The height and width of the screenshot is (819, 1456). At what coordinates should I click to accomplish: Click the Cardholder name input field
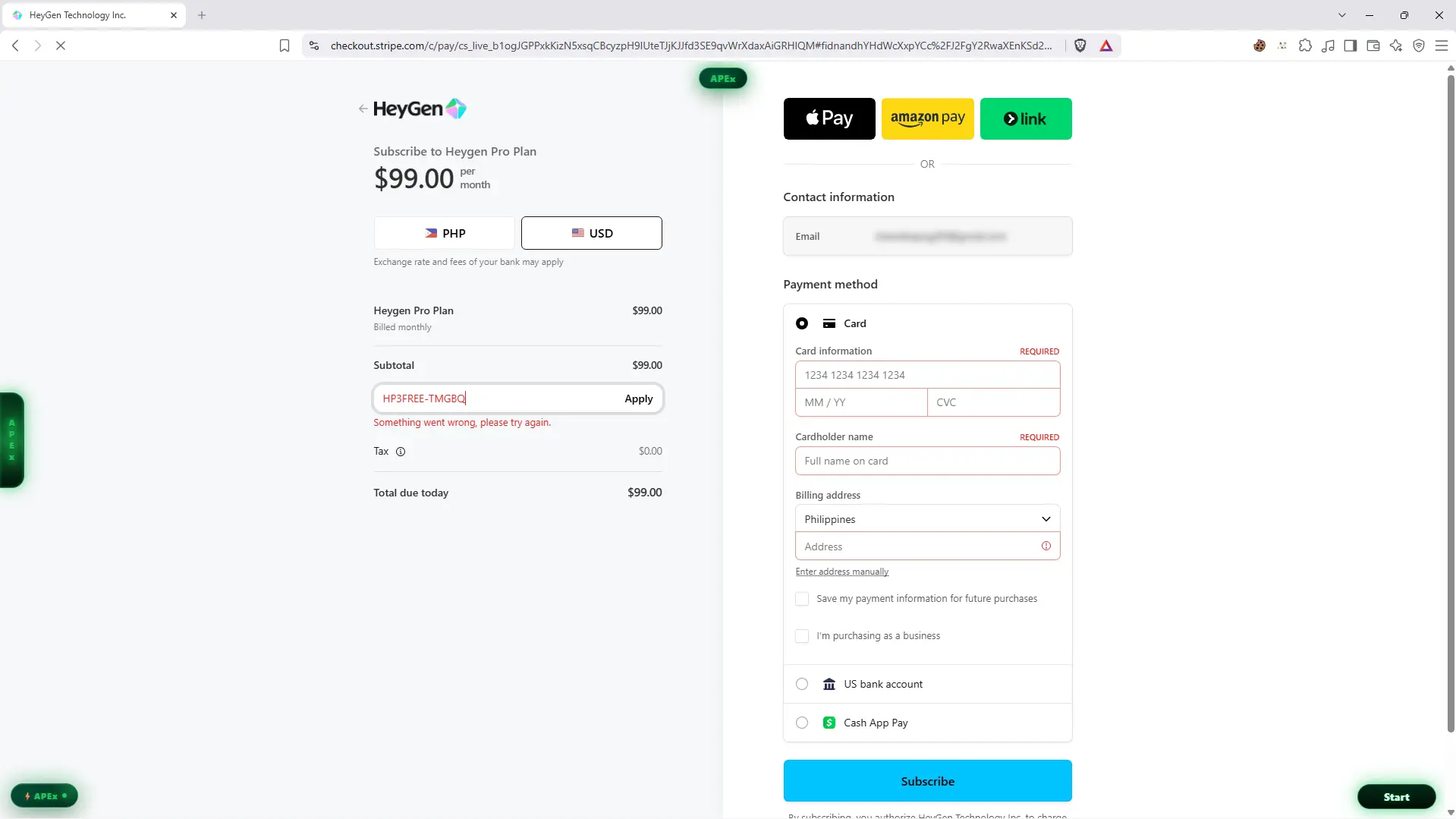click(927, 461)
